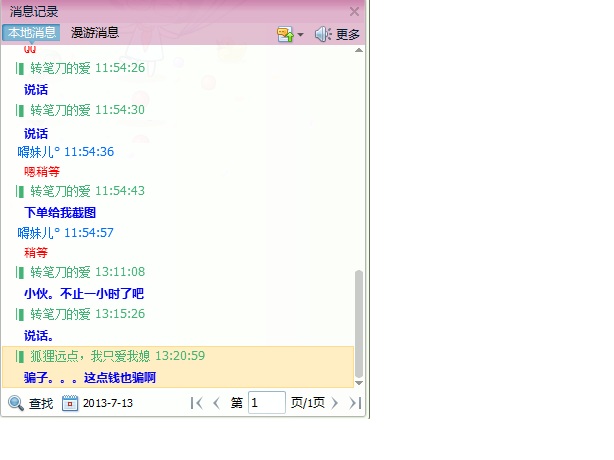Click the 消息记录 window title

click(34, 12)
